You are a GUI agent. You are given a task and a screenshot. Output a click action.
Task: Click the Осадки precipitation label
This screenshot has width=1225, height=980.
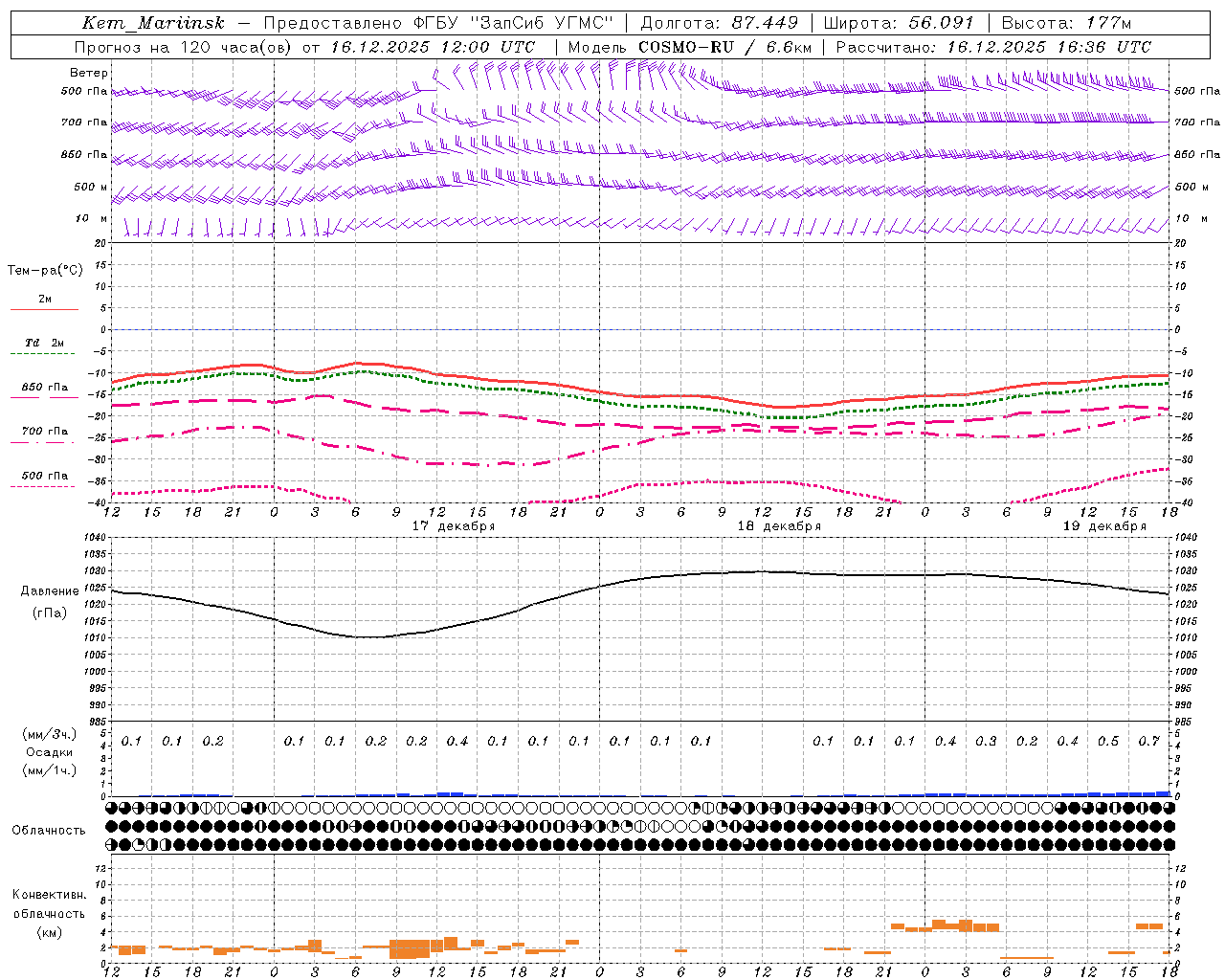pyautogui.click(x=49, y=752)
